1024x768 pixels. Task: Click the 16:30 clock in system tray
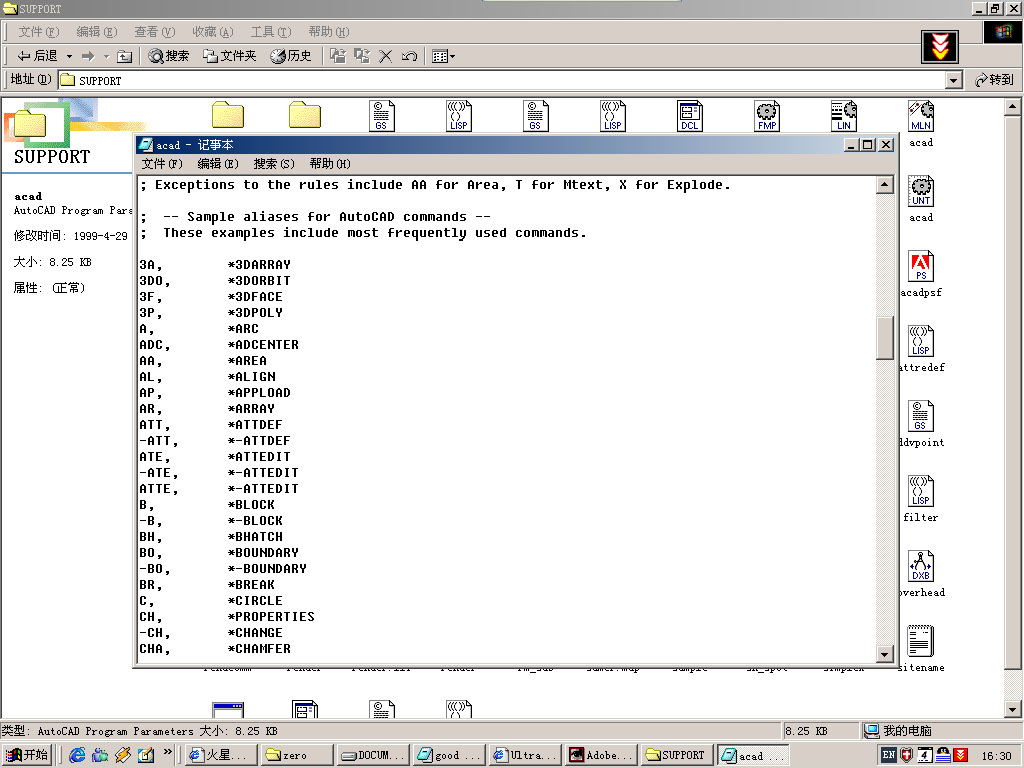point(997,756)
